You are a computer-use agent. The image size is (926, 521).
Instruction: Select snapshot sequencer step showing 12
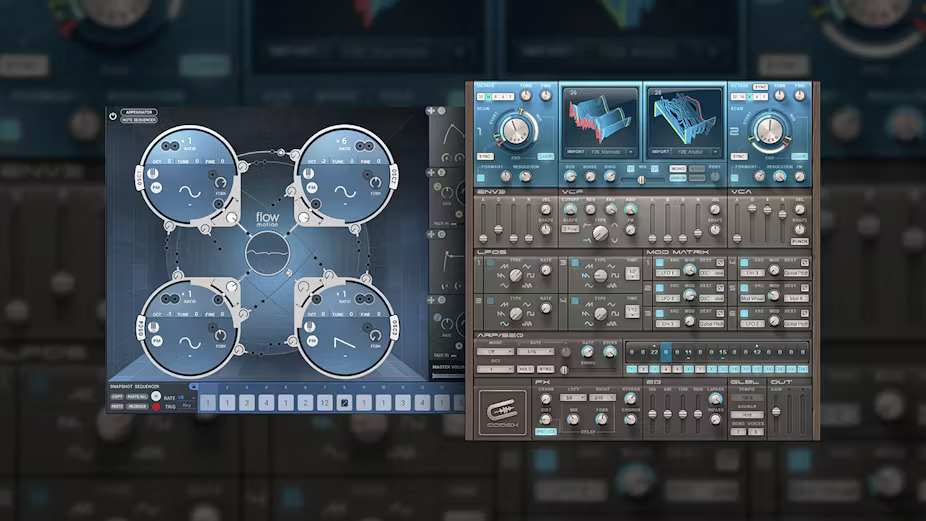(x=325, y=403)
